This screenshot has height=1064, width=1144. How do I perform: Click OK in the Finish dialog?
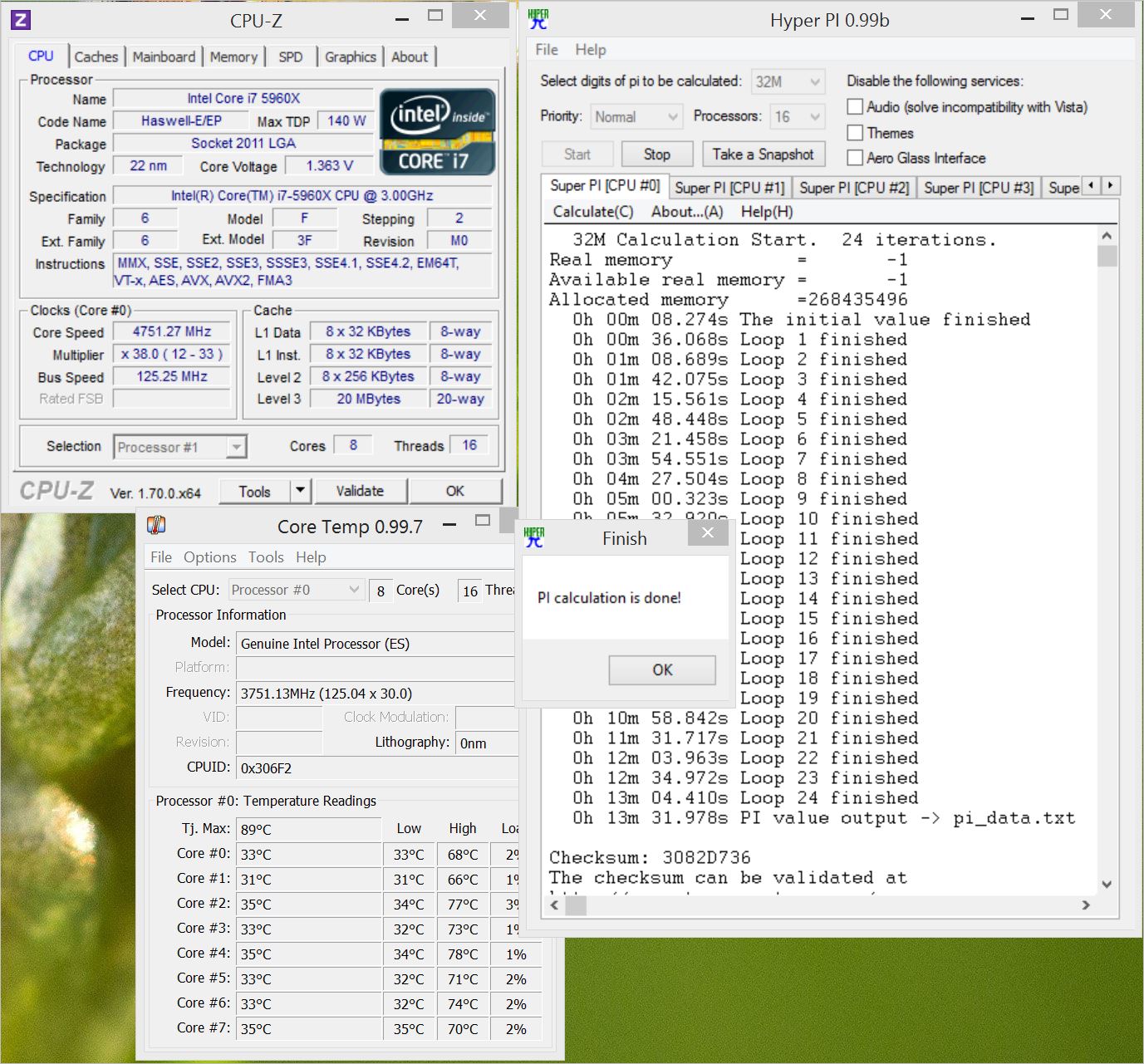pyautogui.click(x=662, y=669)
